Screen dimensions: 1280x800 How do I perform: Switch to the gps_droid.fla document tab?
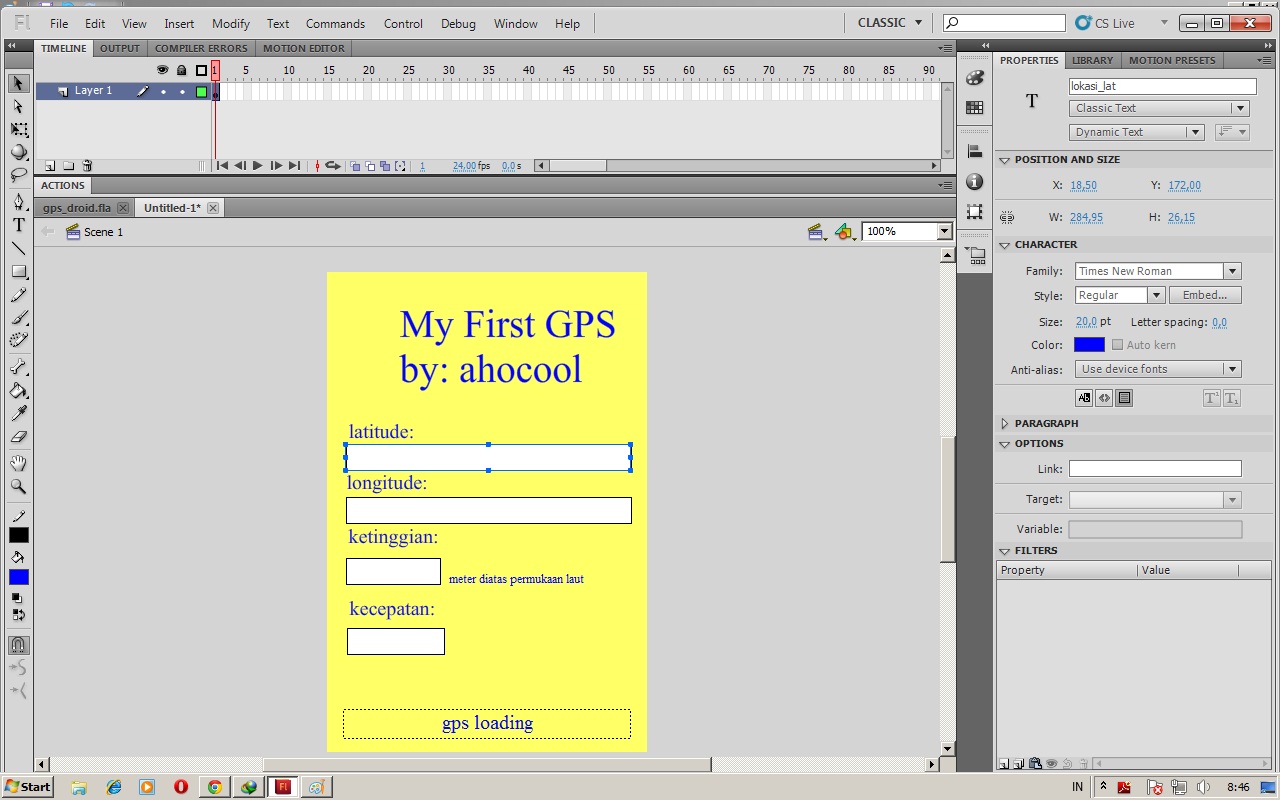(77, 207)
